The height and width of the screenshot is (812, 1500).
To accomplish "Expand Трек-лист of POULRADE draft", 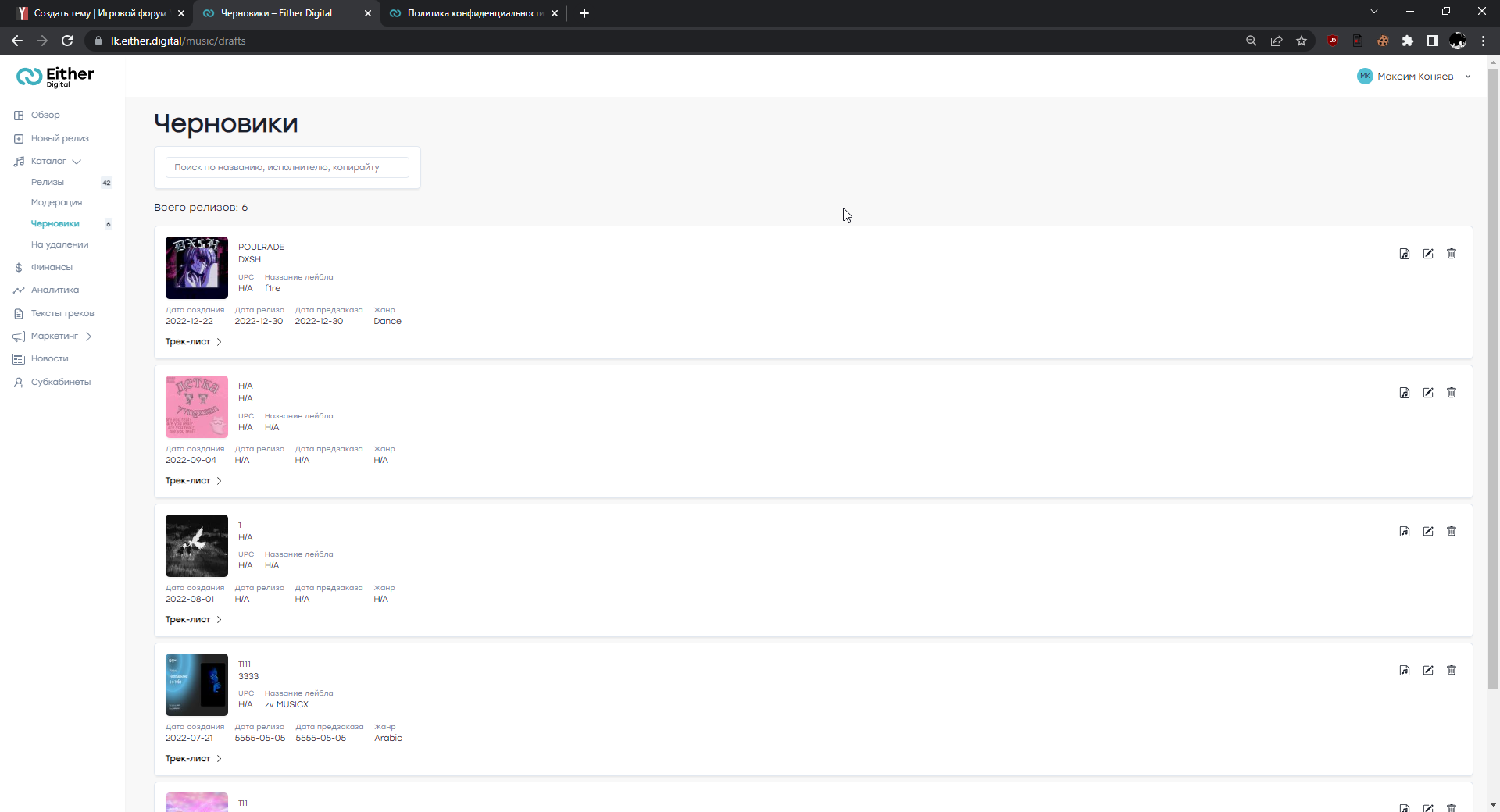I will point(194,342).
